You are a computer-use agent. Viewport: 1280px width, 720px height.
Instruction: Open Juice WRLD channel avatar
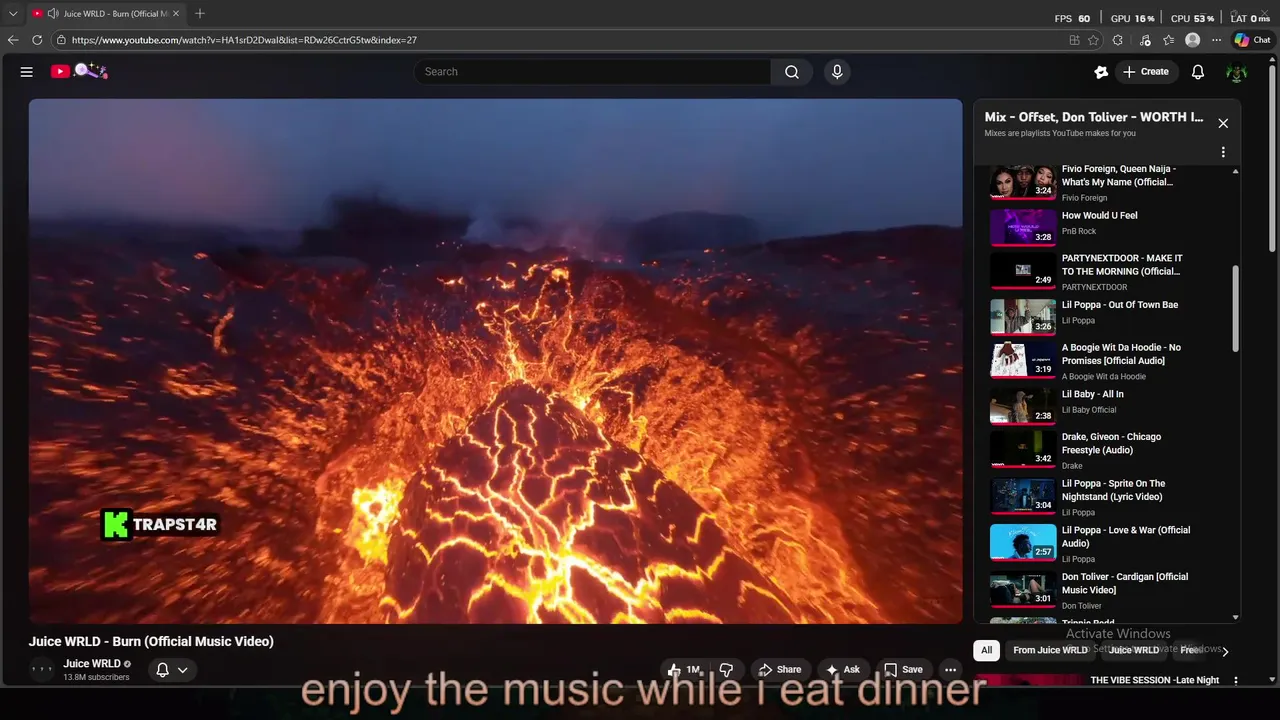pos(42,670)
